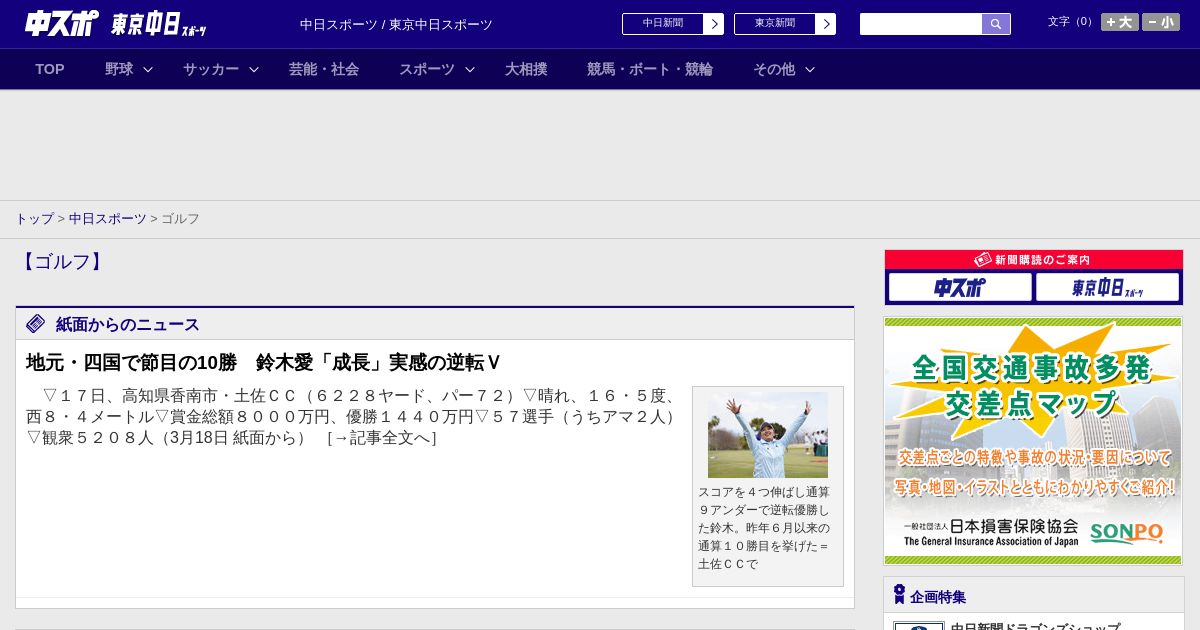Go to TOP navigation item
Screen dimensions: 1200x630
(x=50, y=69)
